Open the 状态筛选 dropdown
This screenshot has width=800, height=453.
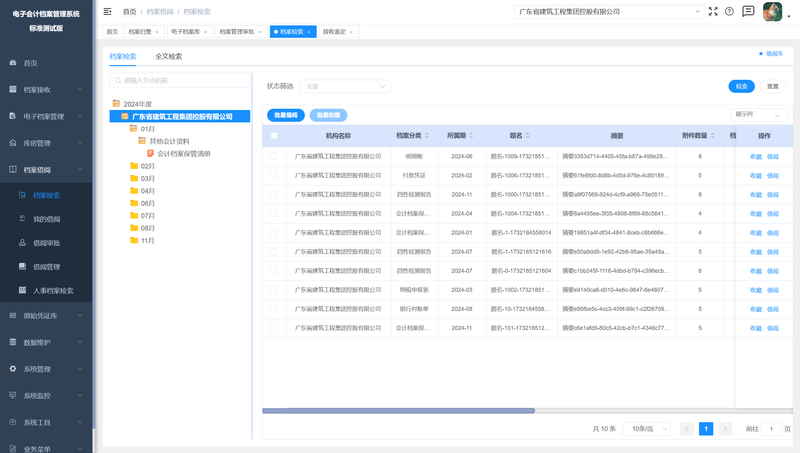345,86
